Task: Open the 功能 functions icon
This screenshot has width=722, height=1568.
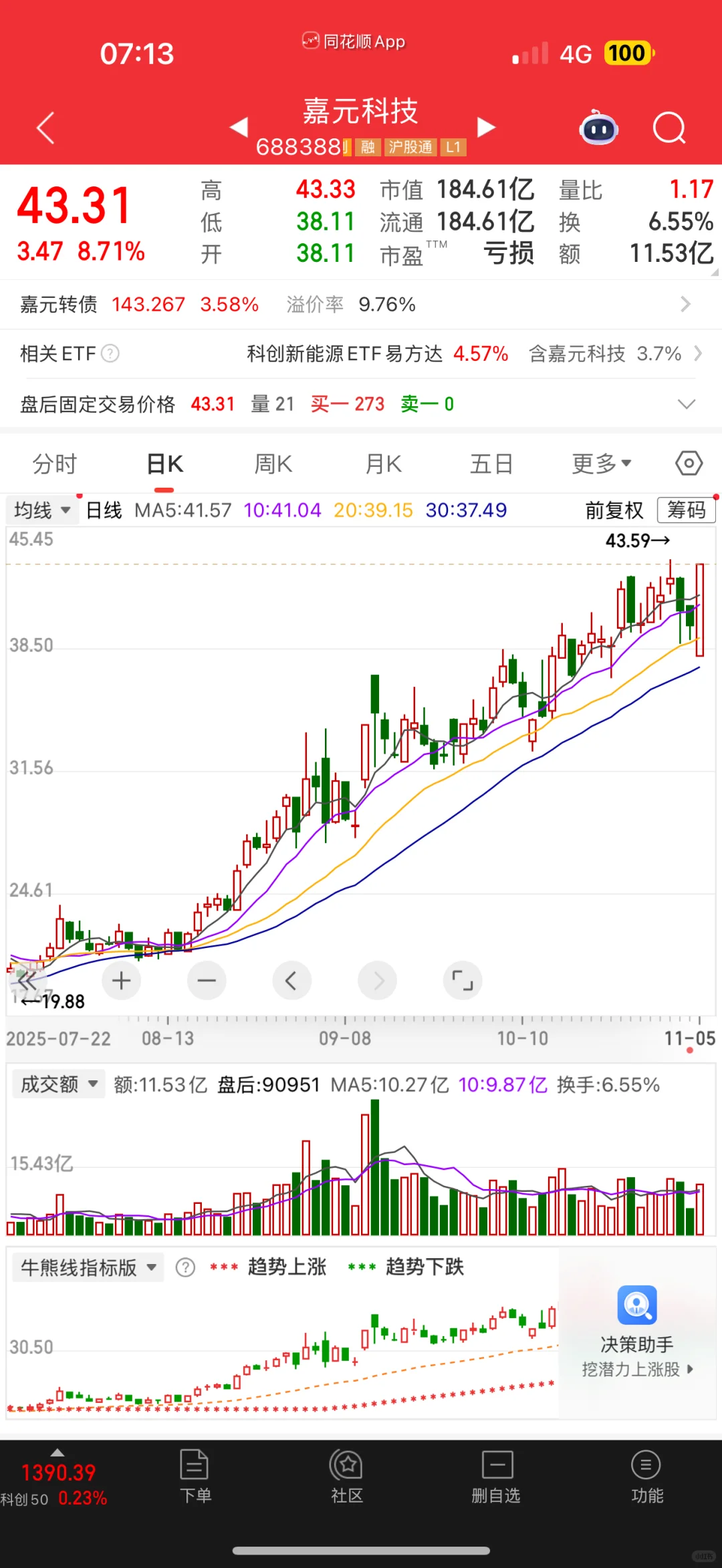Action: (646, 1476)
